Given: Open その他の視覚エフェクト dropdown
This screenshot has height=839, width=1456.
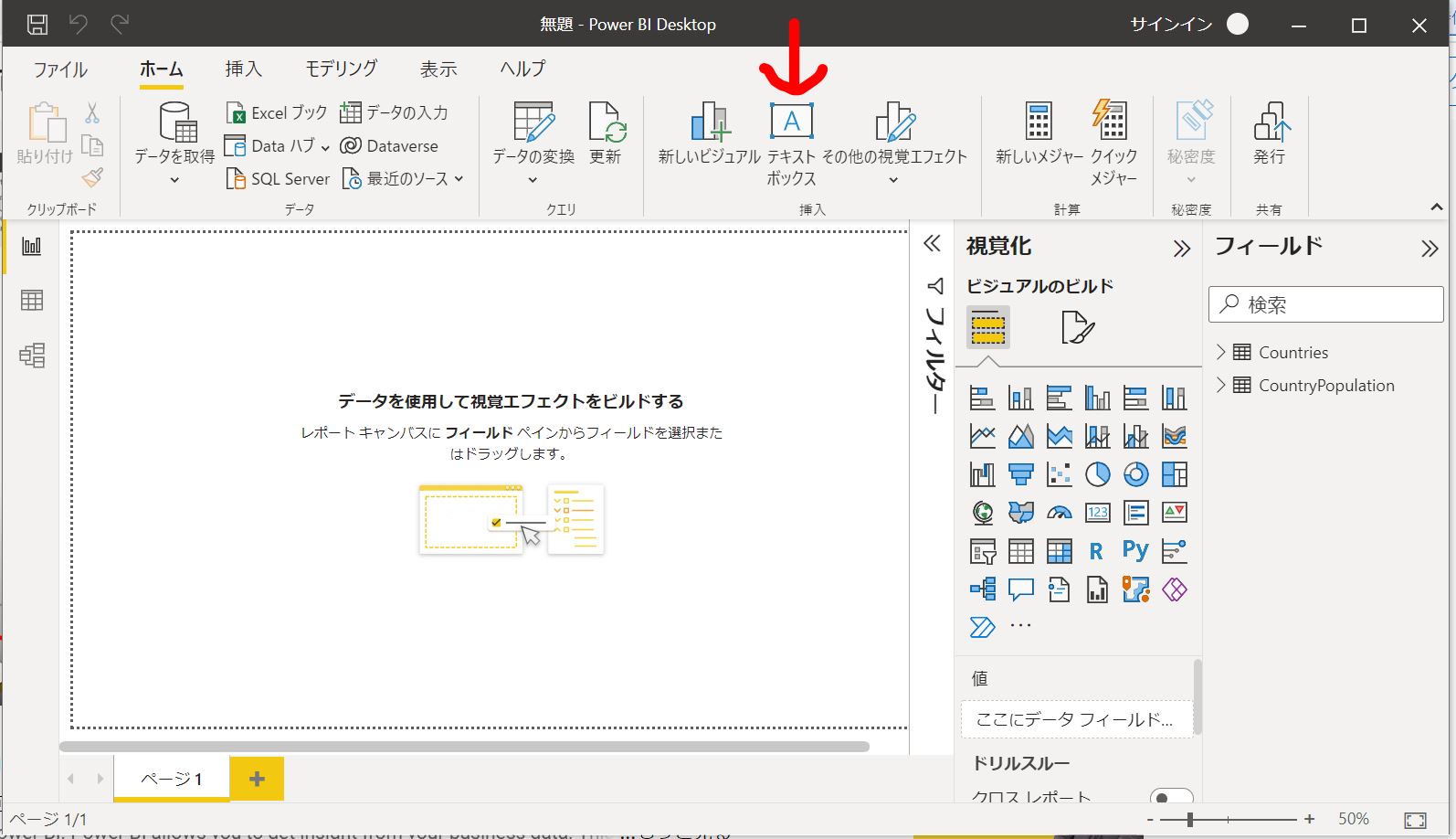Looking at the screenshot, I should (x=893, y=180).
